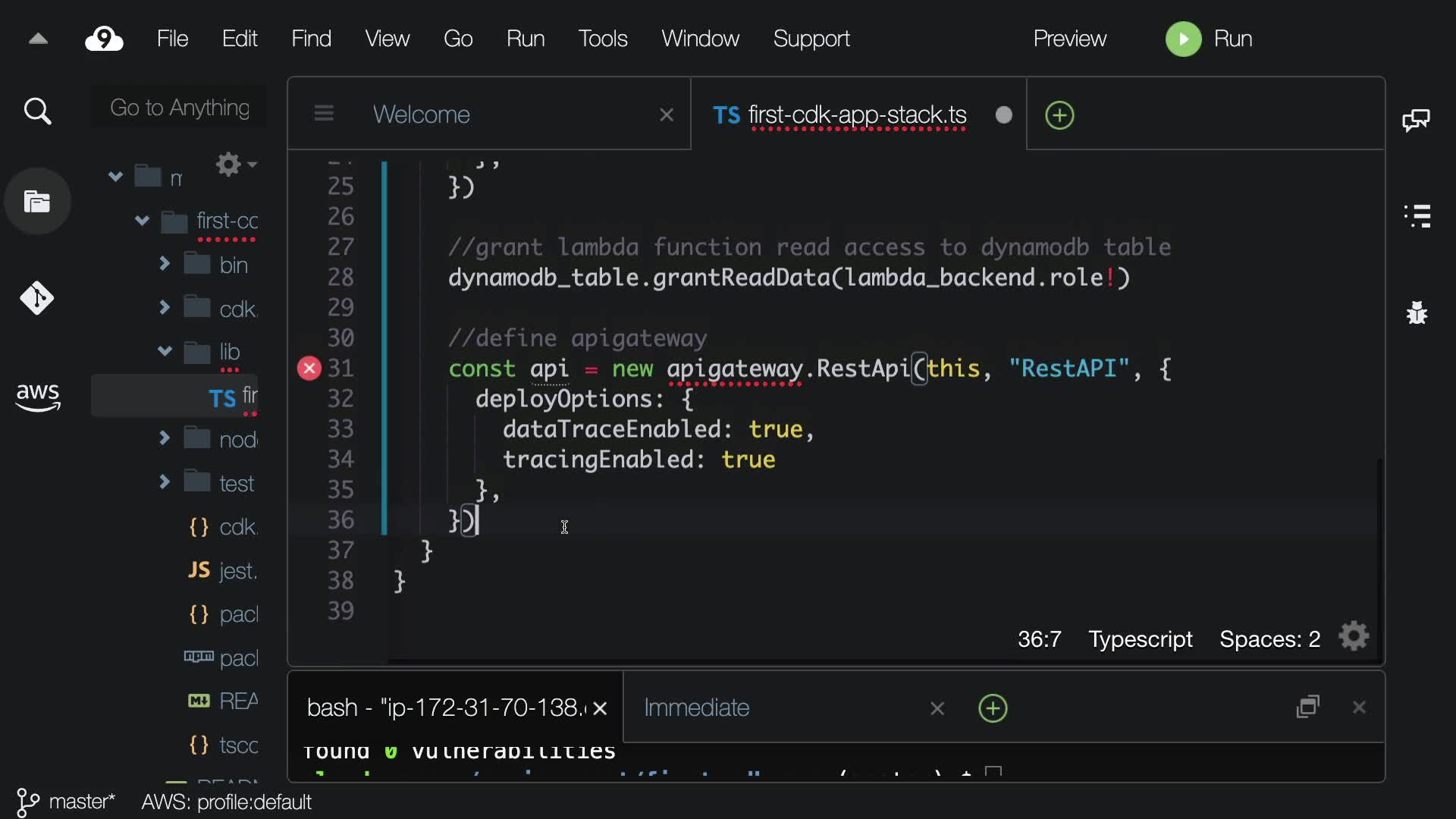Expand the bin folder
Image resolution: width=1456 pixels, height=819 pixels.
point(165,264)
